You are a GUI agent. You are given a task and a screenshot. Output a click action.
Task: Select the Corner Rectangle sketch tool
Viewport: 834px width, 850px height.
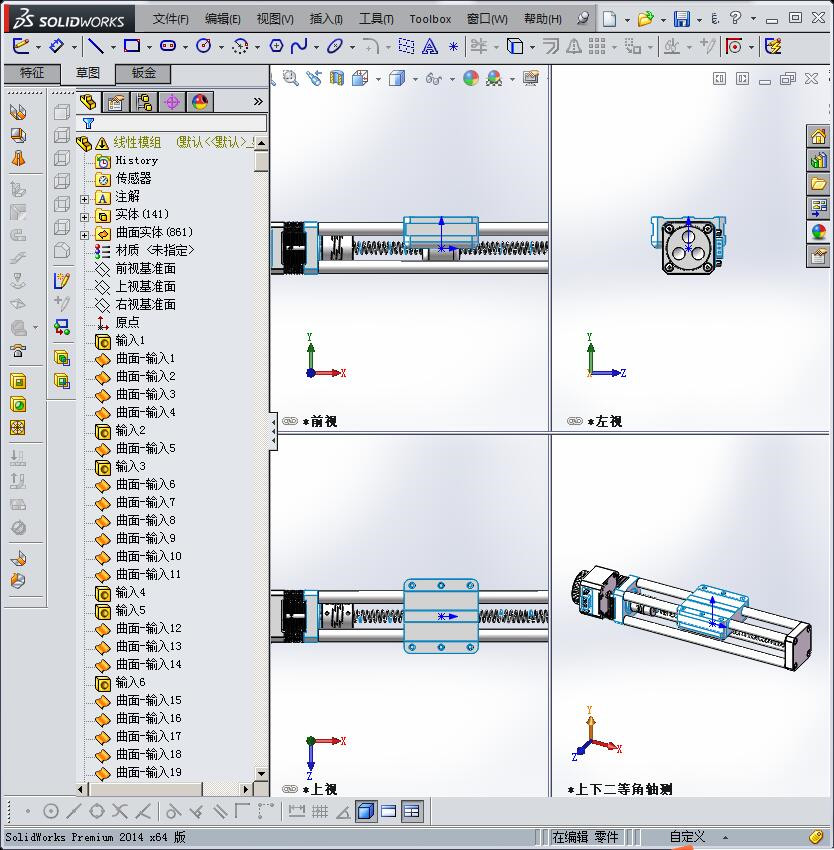tap(134, 45)
